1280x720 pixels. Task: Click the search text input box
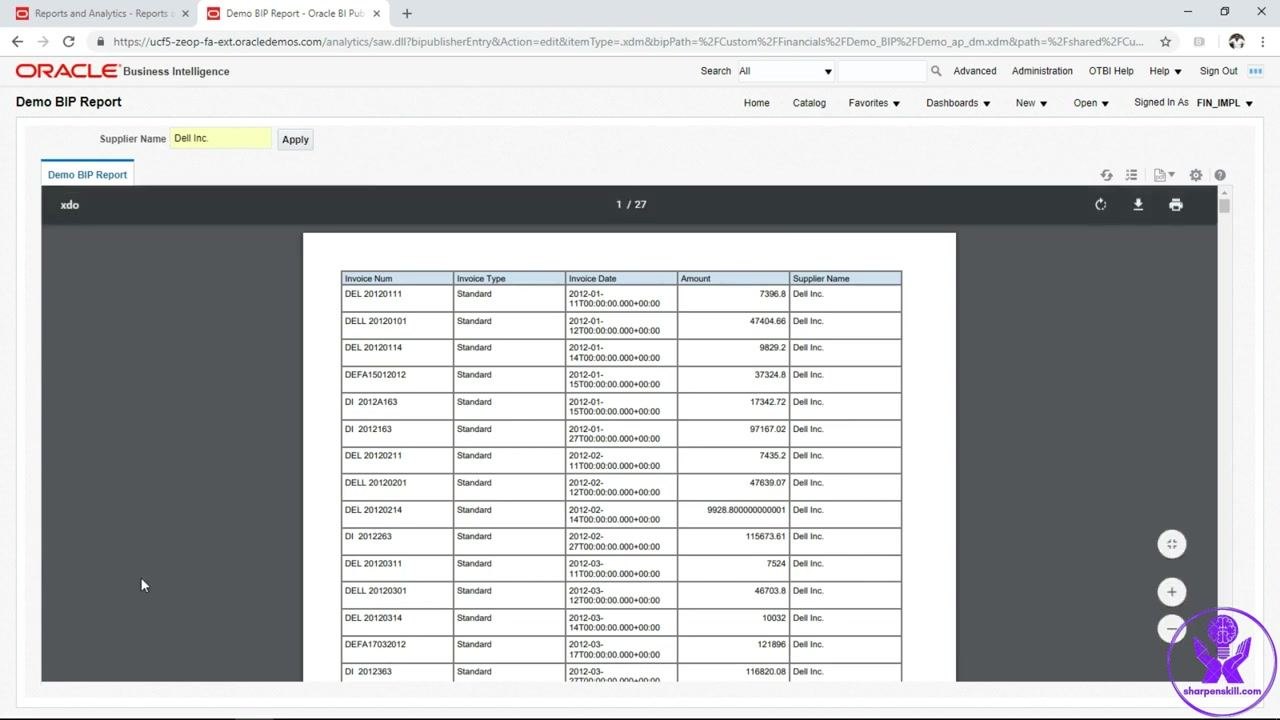pyautogui.click(x=882, y=71)
